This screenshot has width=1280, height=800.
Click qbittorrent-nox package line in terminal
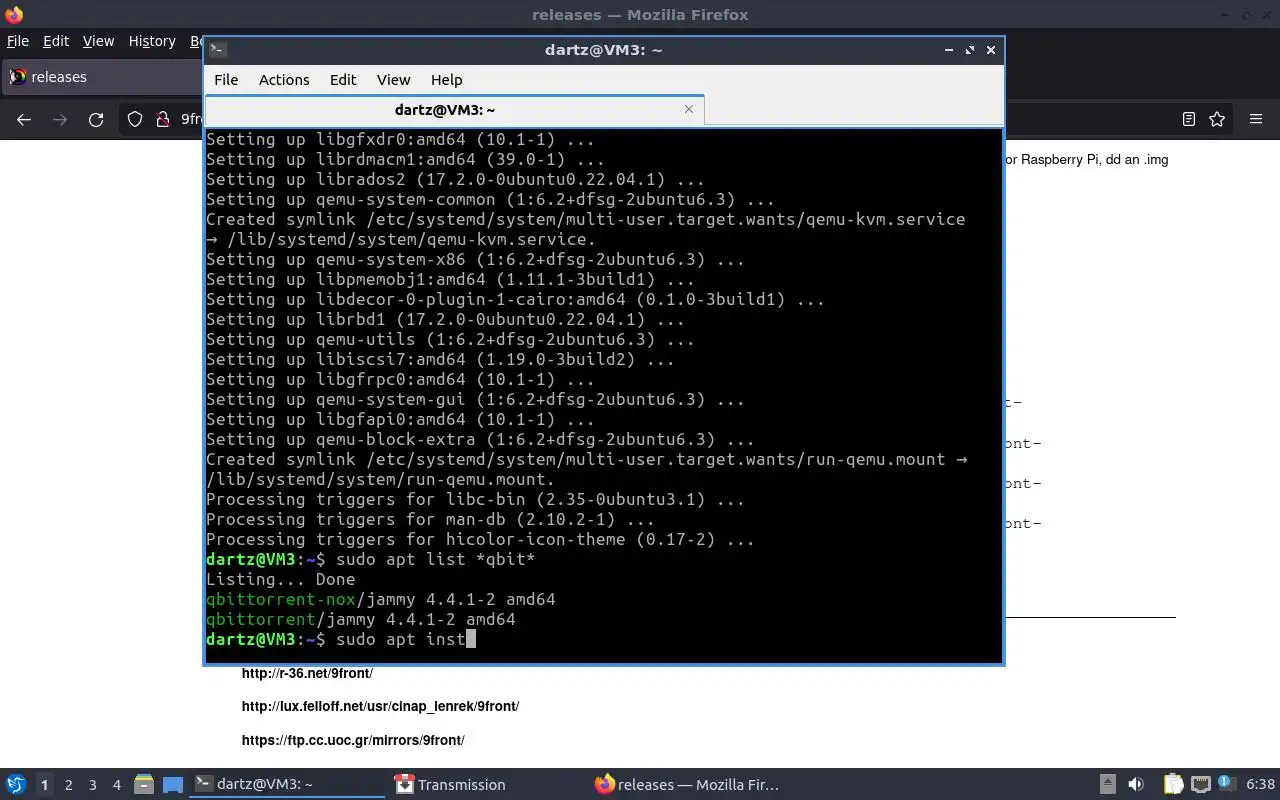(x=380, y=599)
